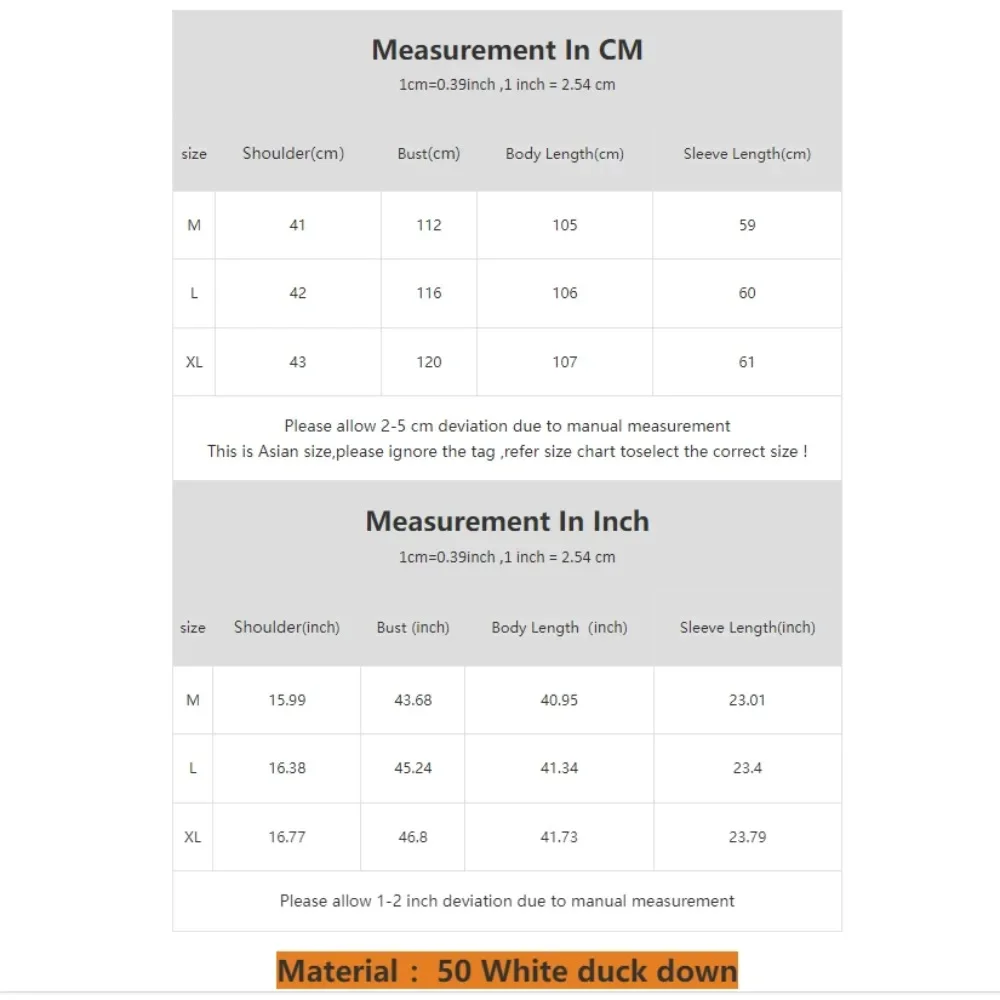Click the Bust (inch) column header
The image size is (1000, 1000).
coord(413,628)
